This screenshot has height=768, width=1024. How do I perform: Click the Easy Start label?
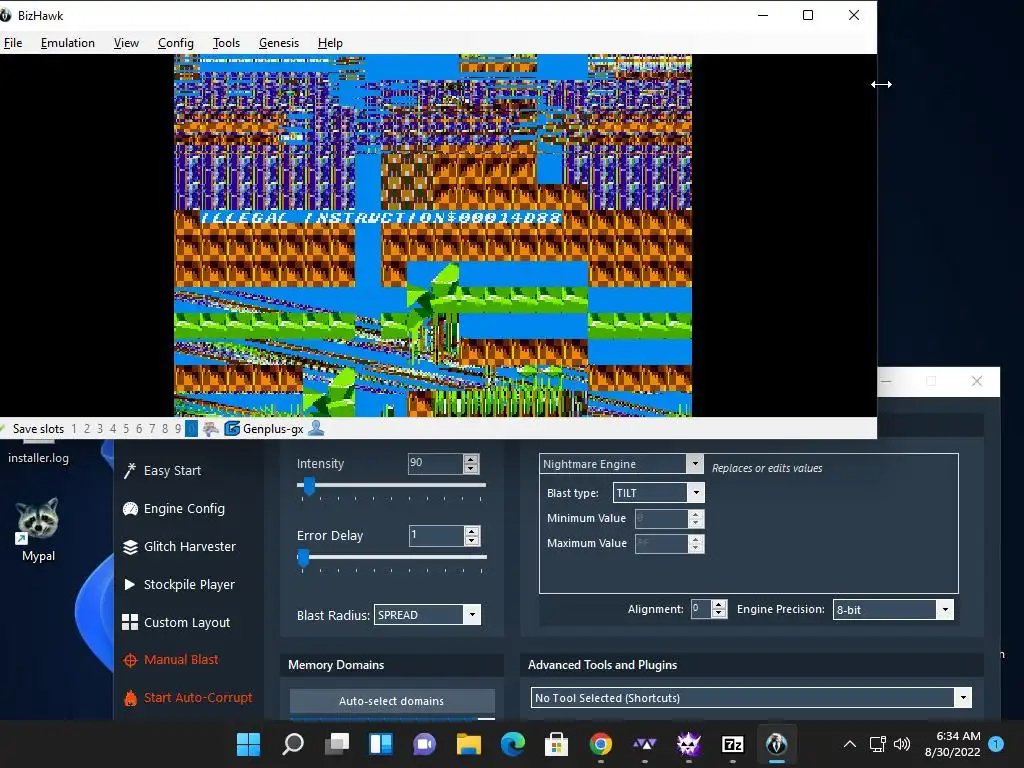[172, 470]
